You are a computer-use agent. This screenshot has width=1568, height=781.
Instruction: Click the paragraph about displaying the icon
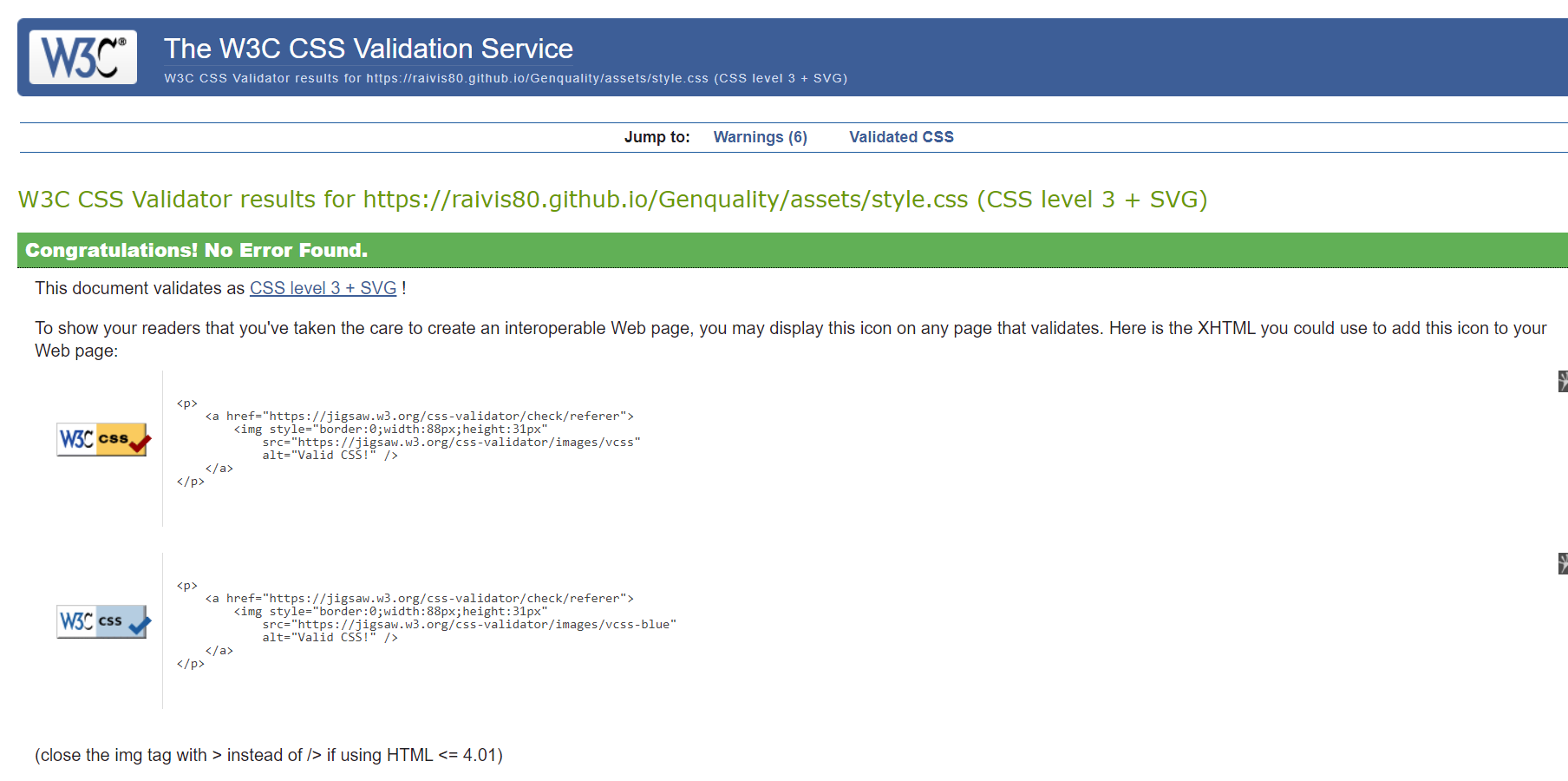[x=791, y=339]
